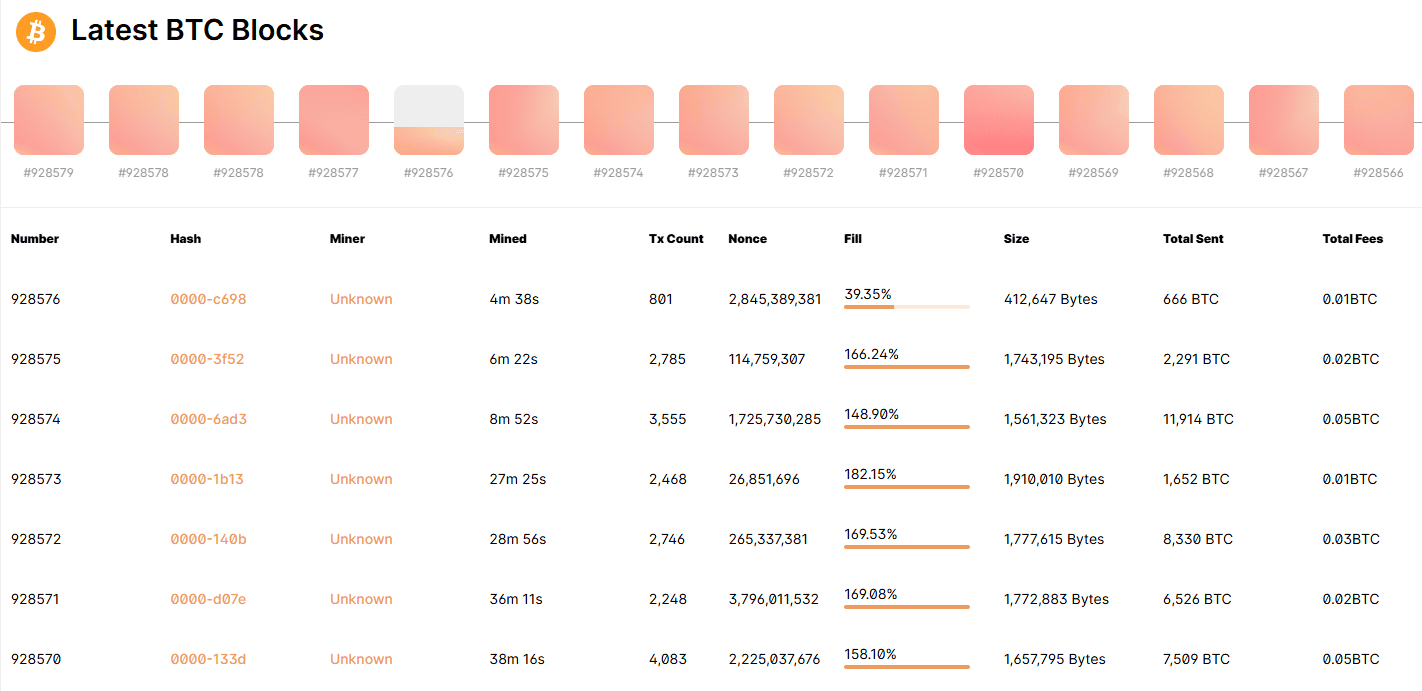Screen dimensions: 1422x691
Task: Select the partially filled block #928576 tile
Action: click(x=428, y=120)
